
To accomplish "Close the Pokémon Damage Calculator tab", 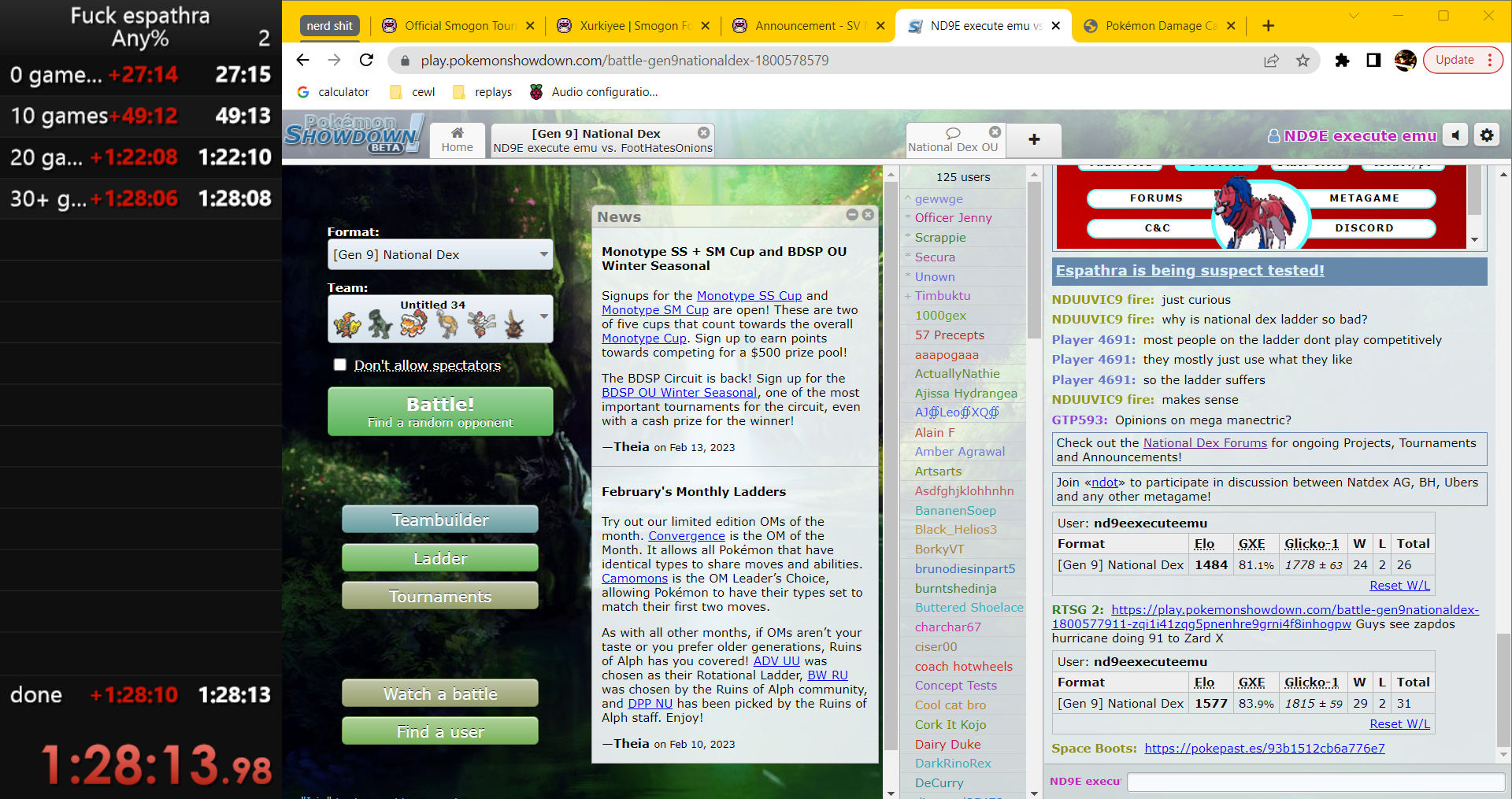I will (1231, 26).
